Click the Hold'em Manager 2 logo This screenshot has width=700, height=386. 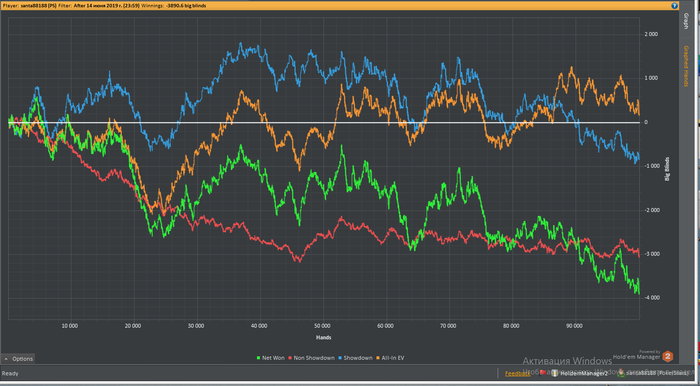click(x=667, y=356)
